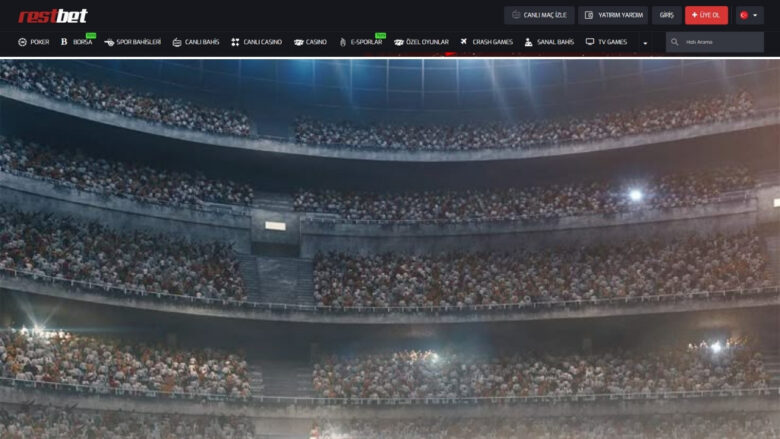
Task: Open Yatırım Yardım deposit help
Action: tap(613, 15)
